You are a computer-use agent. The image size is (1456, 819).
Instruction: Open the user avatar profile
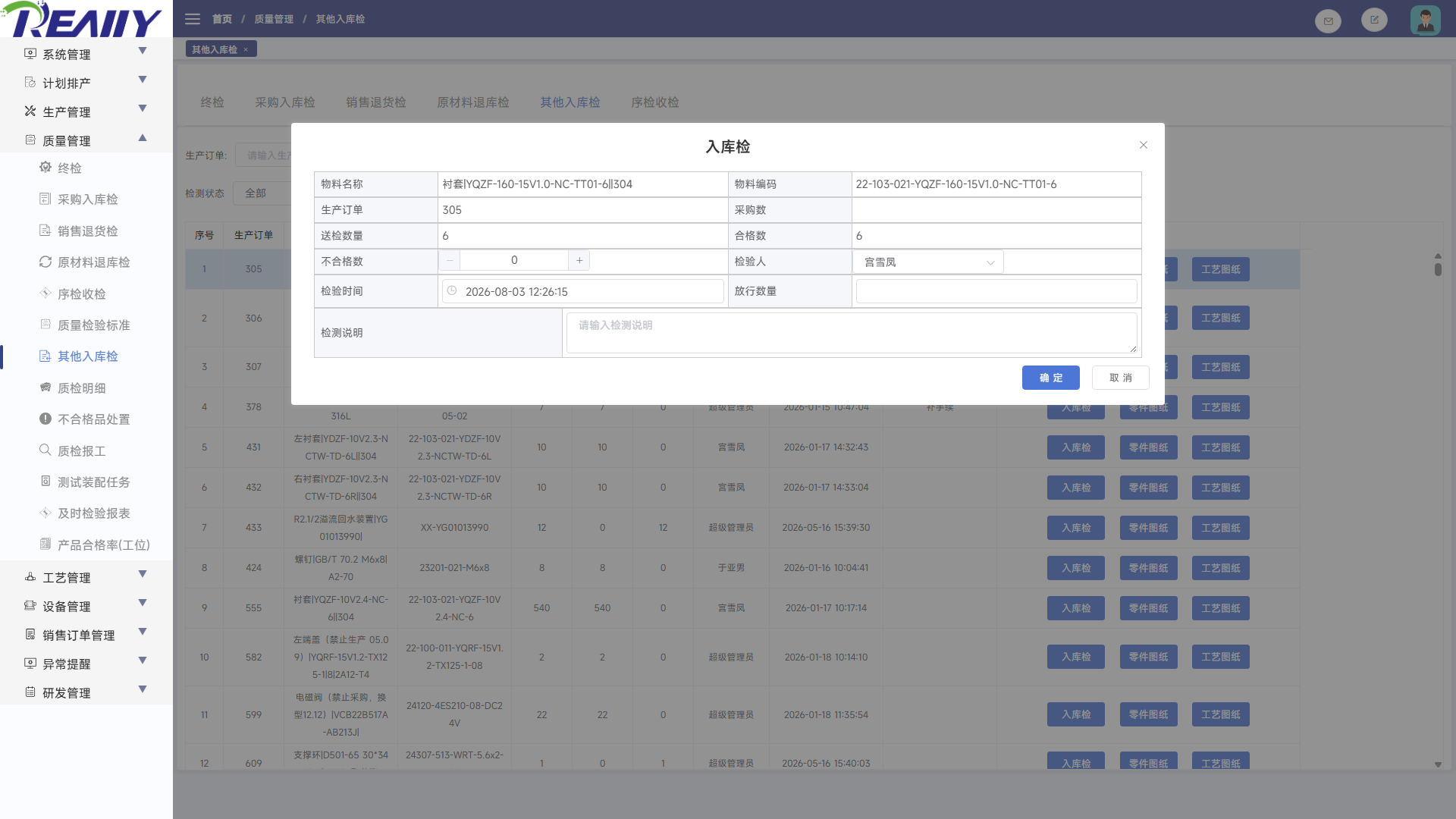1425,20
